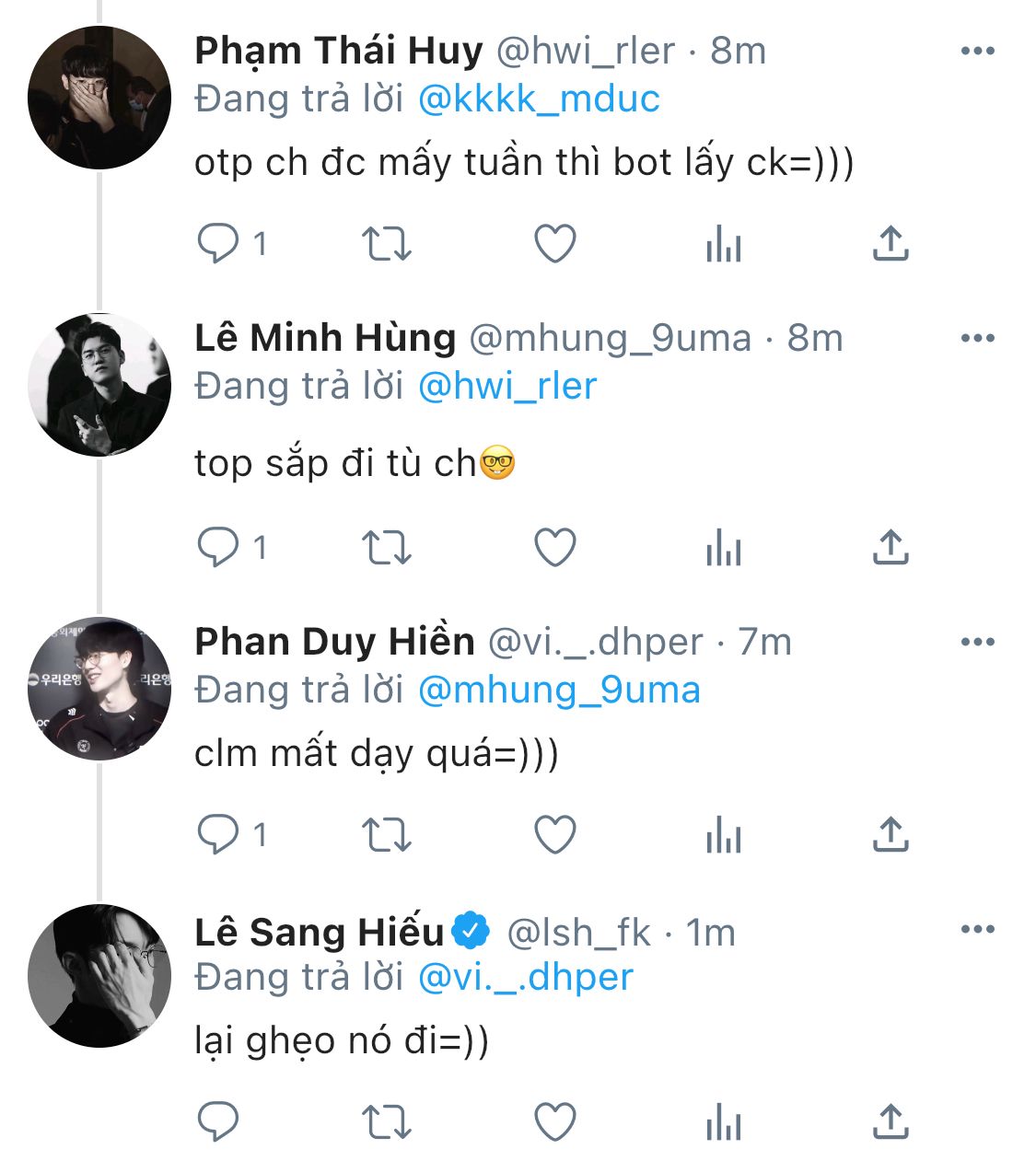Like Lê Minh Hùng's tweet
The width and height of the screenshot is (1036, 1161).
click(x=555, y=548)
